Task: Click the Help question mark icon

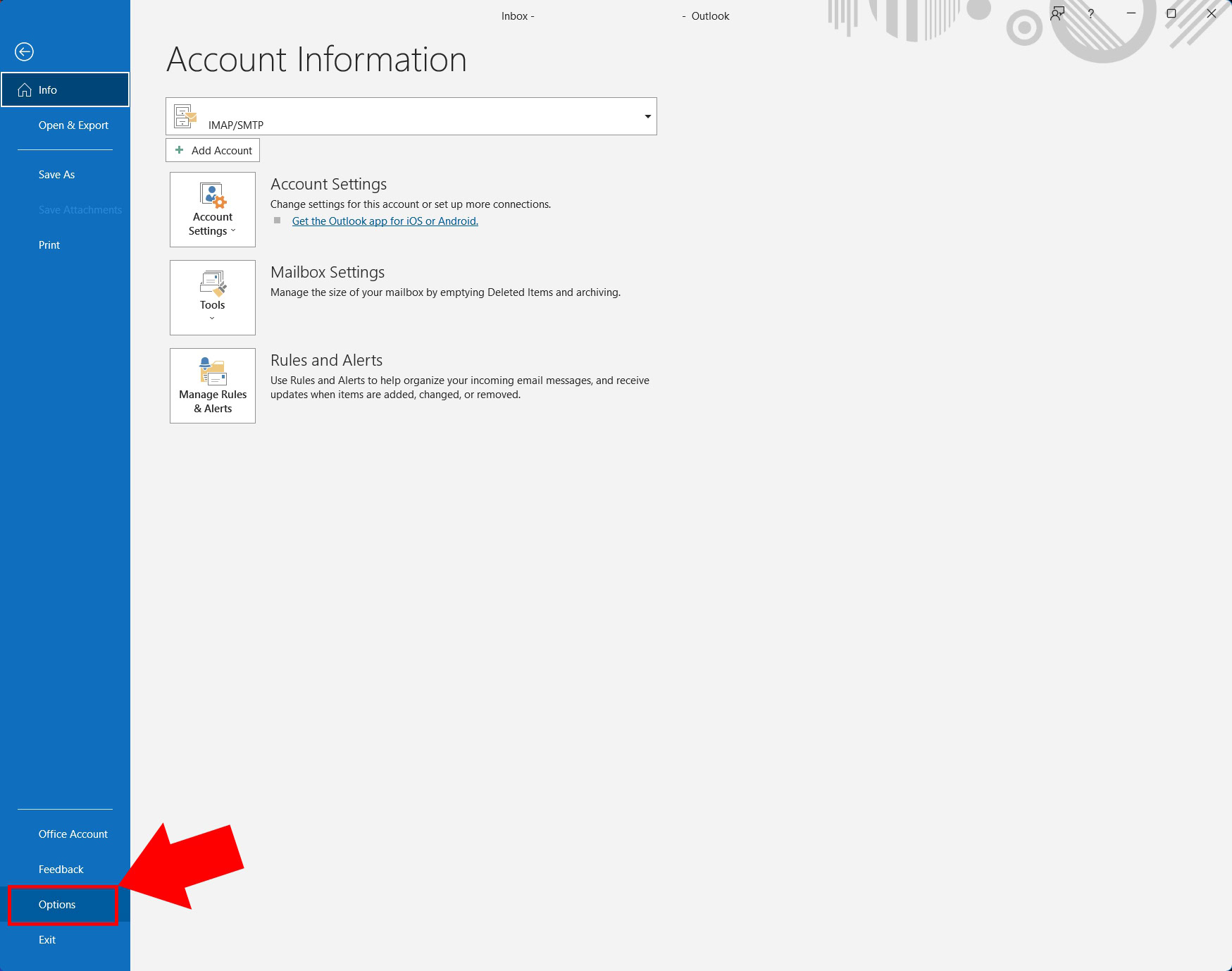Action: (x=1090, y=13)
